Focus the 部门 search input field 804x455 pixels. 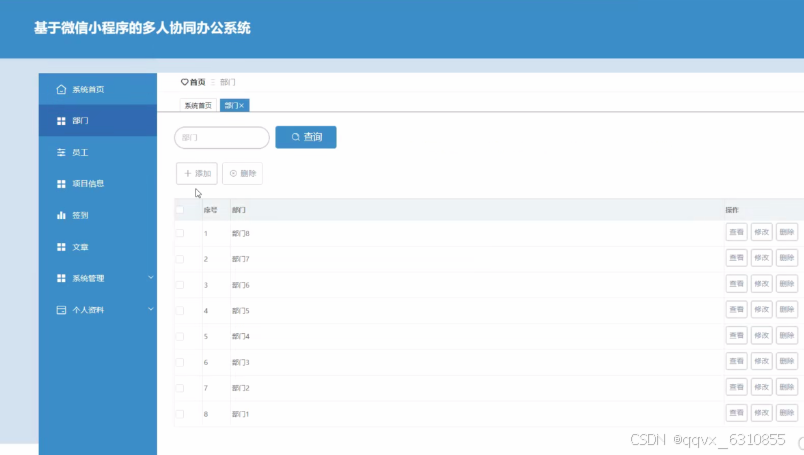coord(222,137)
